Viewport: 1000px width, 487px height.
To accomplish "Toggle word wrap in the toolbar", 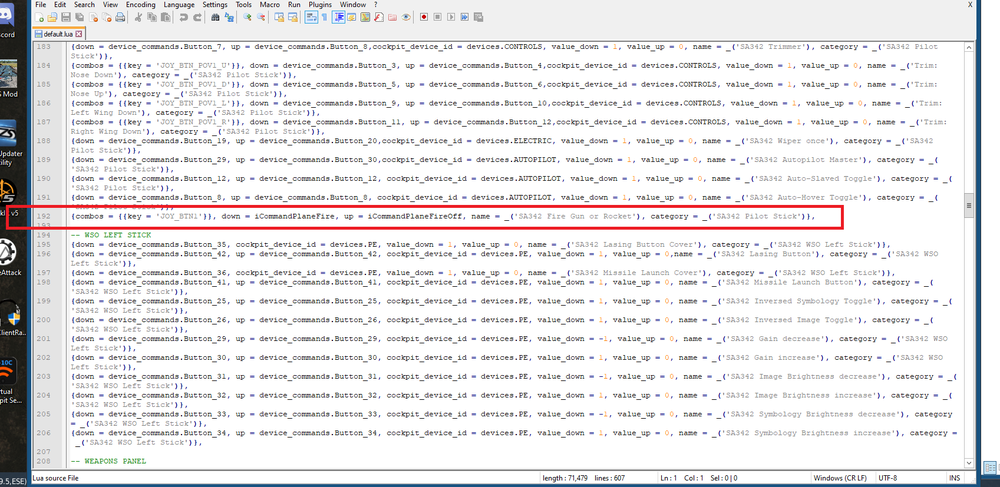I will [x=311, y=18].
